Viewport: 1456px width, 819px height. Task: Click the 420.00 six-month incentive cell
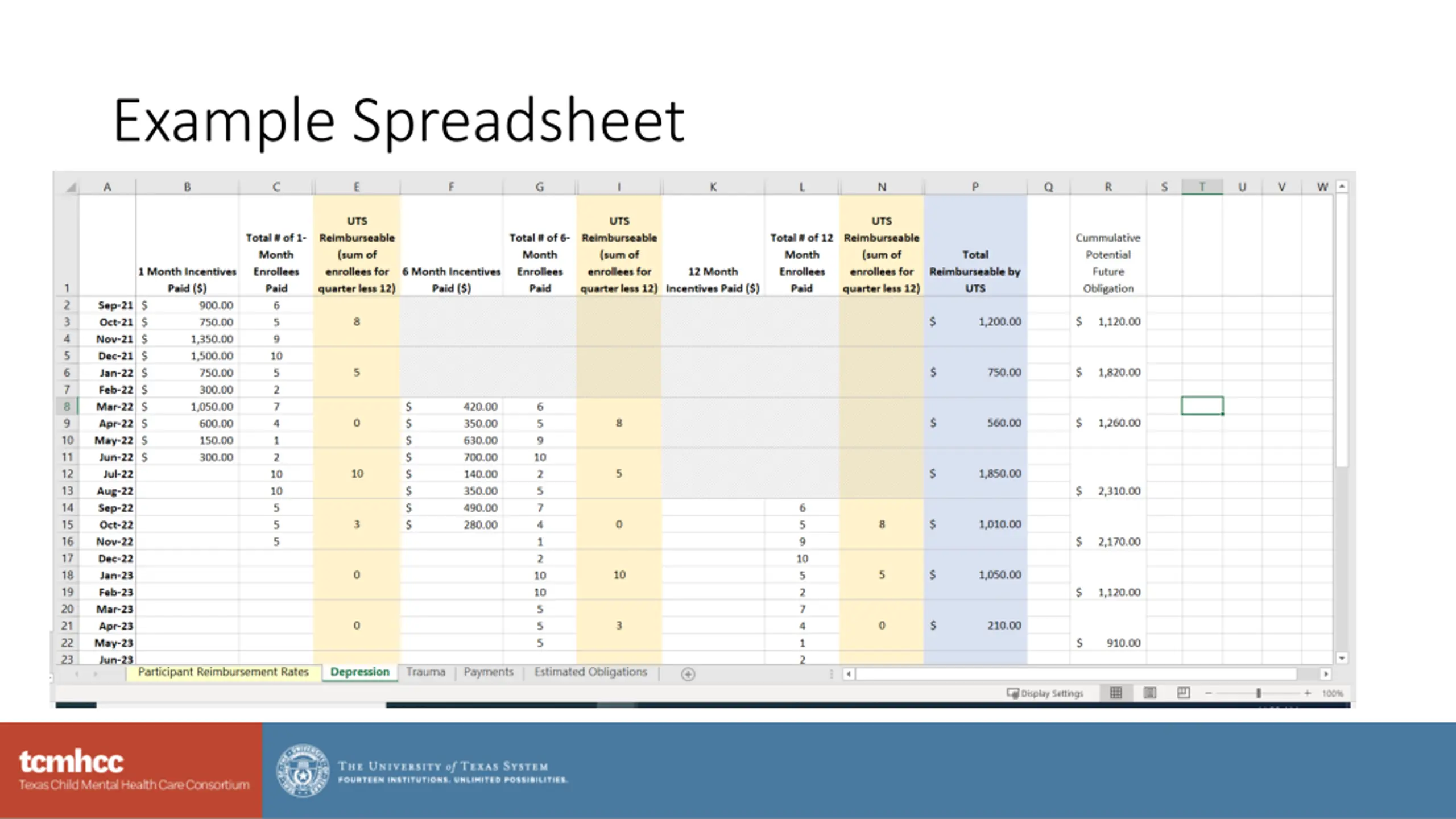coord(451,407)
